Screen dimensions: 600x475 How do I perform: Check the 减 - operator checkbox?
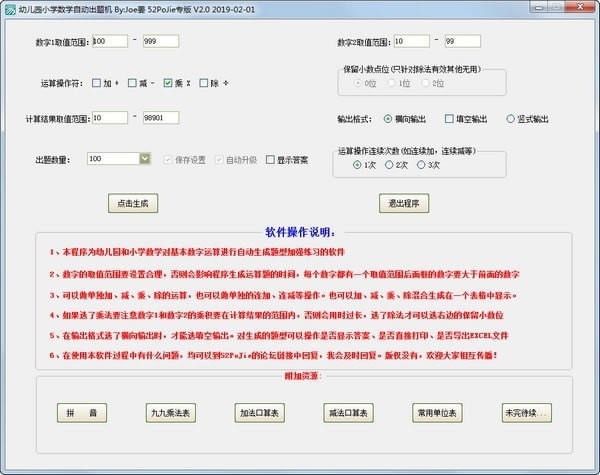(x=134, y=83)
